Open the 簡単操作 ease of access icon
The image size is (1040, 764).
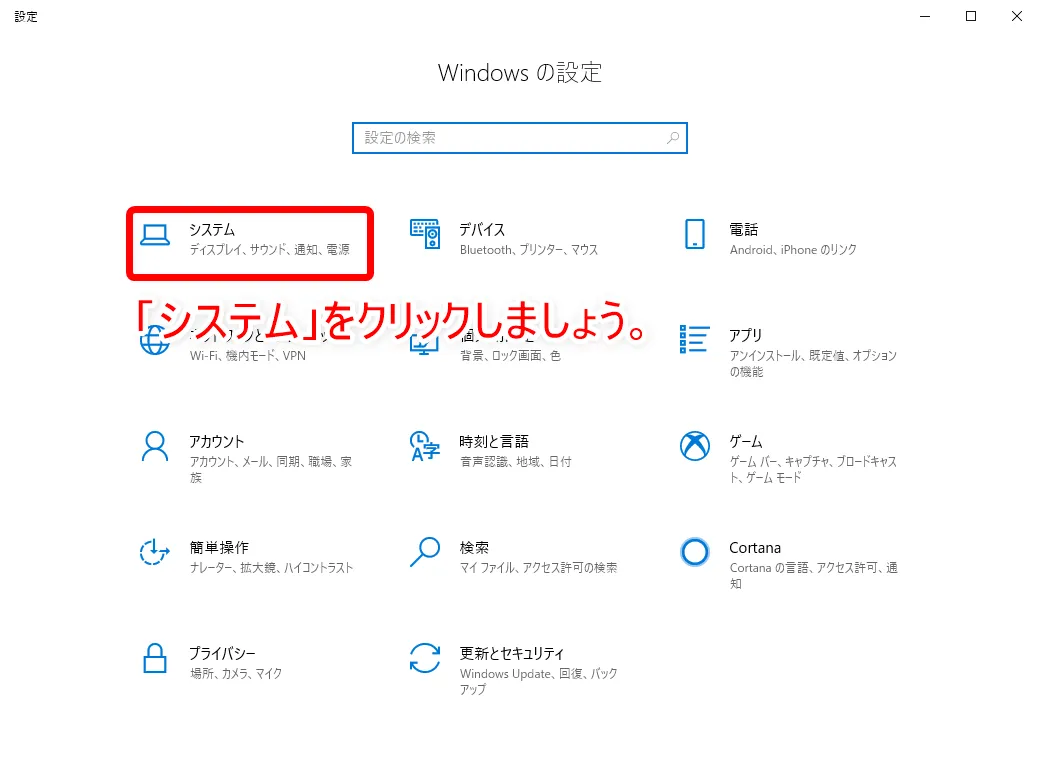(155, 552)
